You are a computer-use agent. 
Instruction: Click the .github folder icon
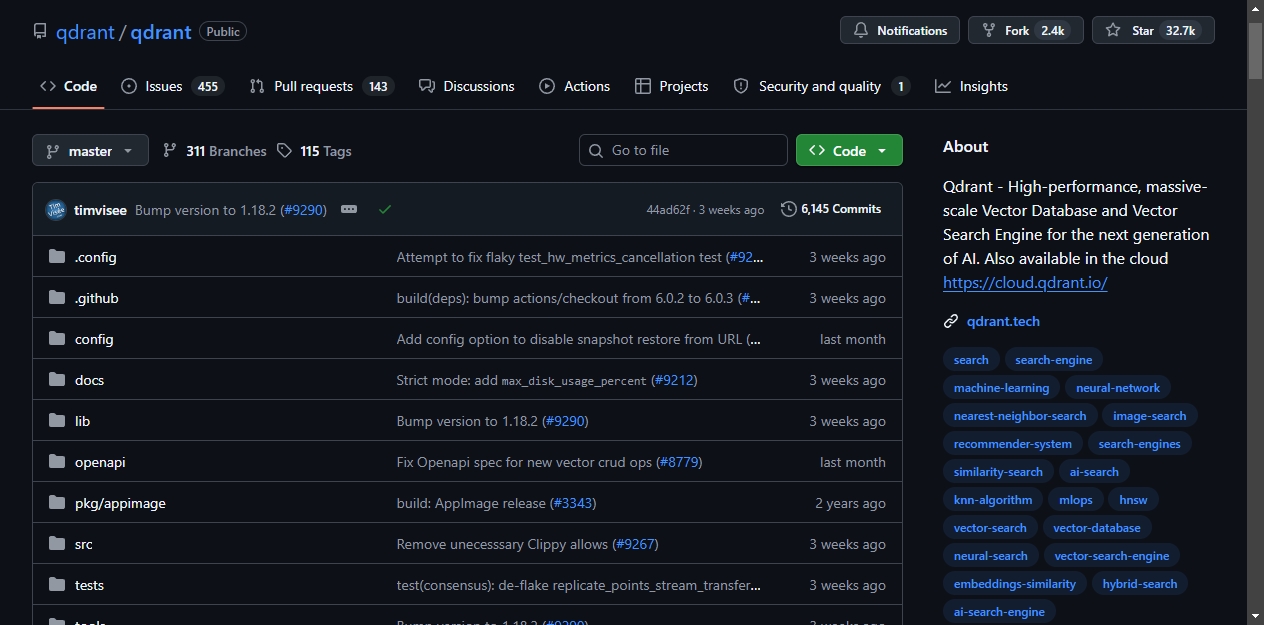pos(57,298)
